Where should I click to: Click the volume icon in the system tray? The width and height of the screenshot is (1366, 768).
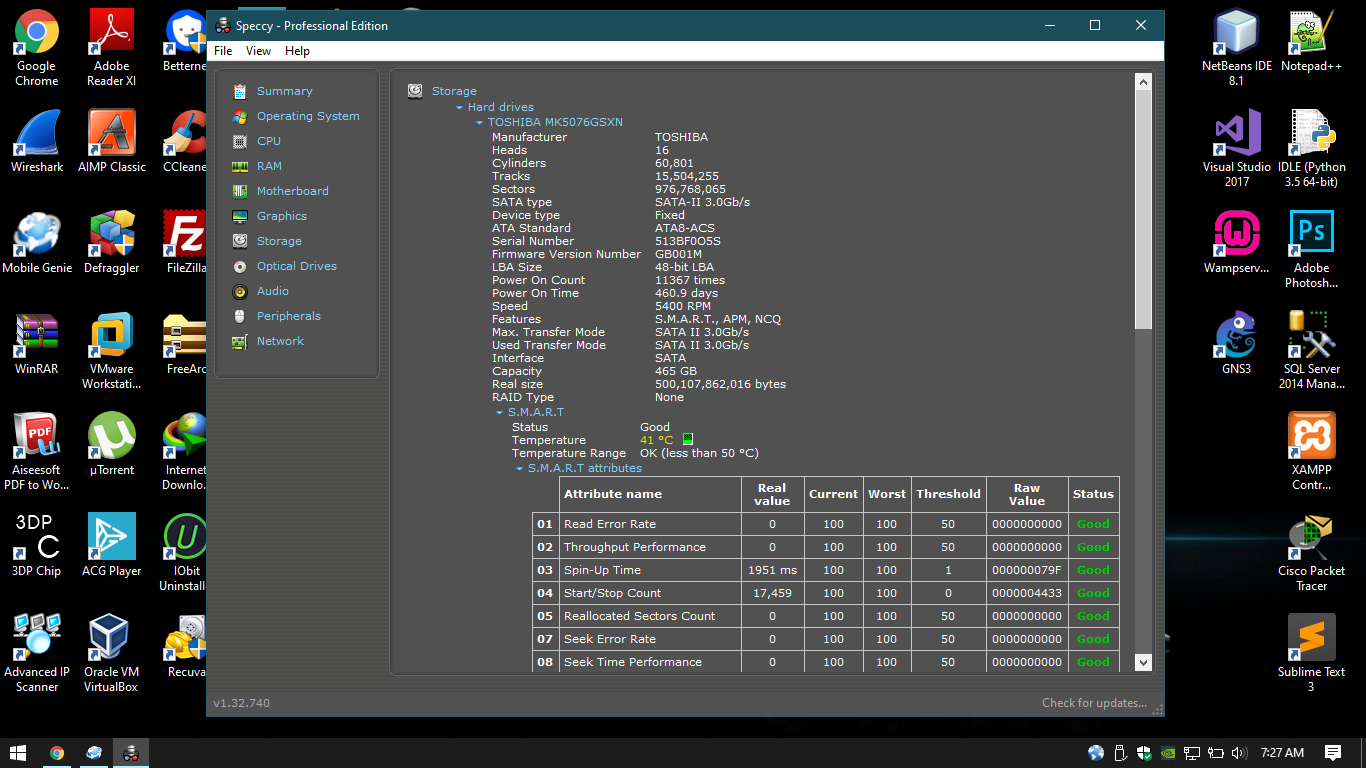(x=1239, y=753)
